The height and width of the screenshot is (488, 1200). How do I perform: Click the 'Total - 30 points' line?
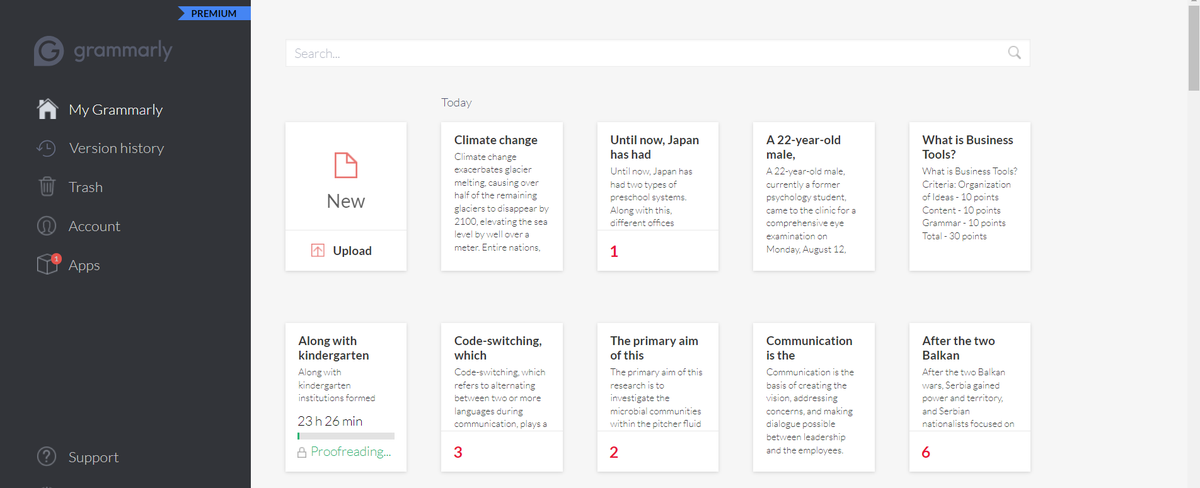954,236
